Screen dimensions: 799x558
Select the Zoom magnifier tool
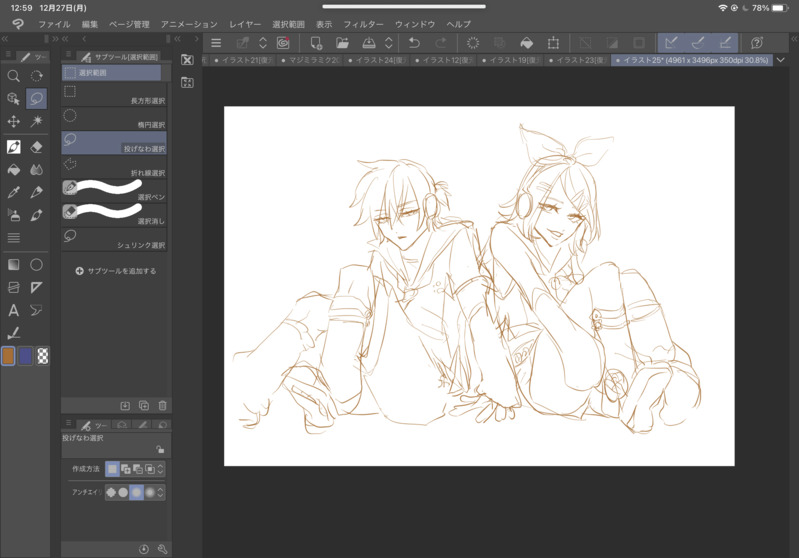click(x=14, y=76)
